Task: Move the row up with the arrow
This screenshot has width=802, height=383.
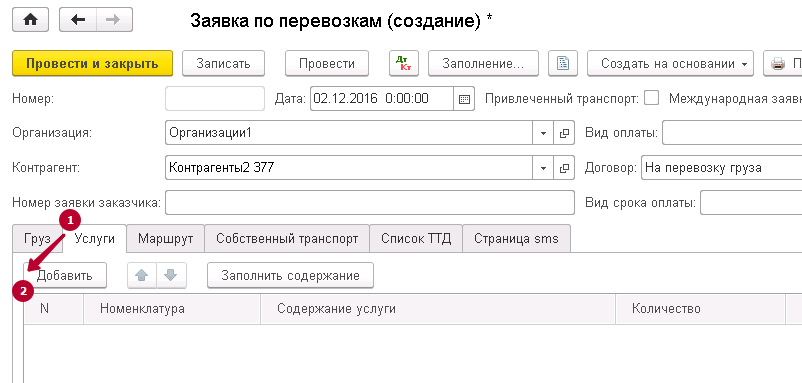Action: [142, 276]
